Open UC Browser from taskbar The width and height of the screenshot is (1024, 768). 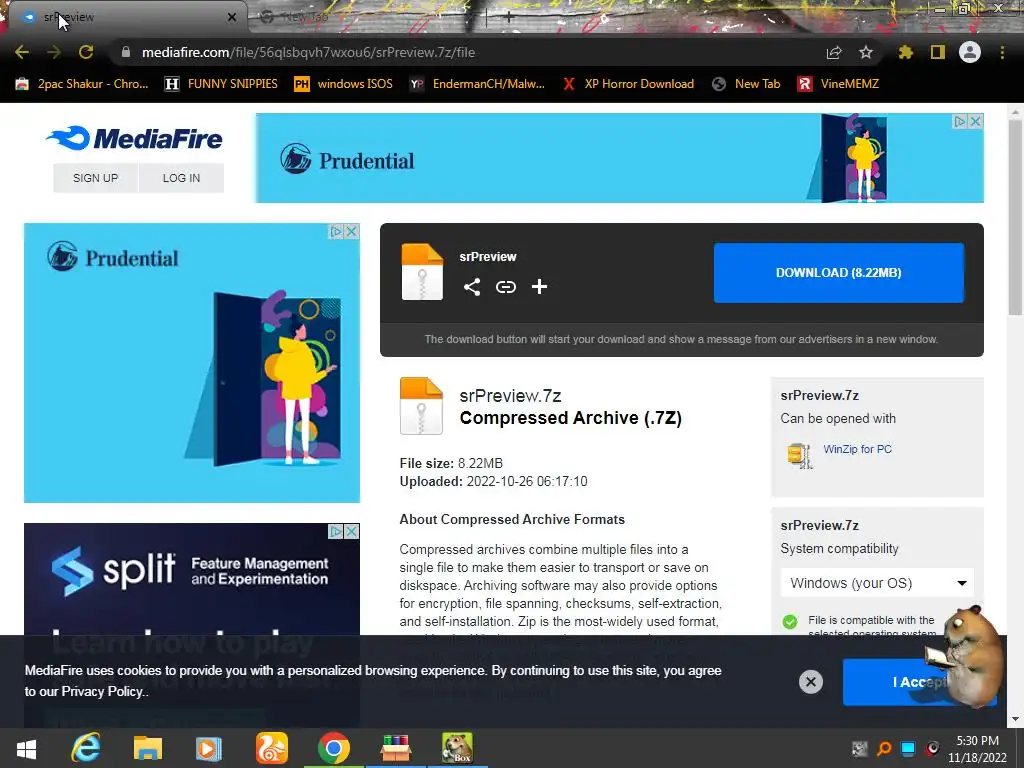point(271,748)
